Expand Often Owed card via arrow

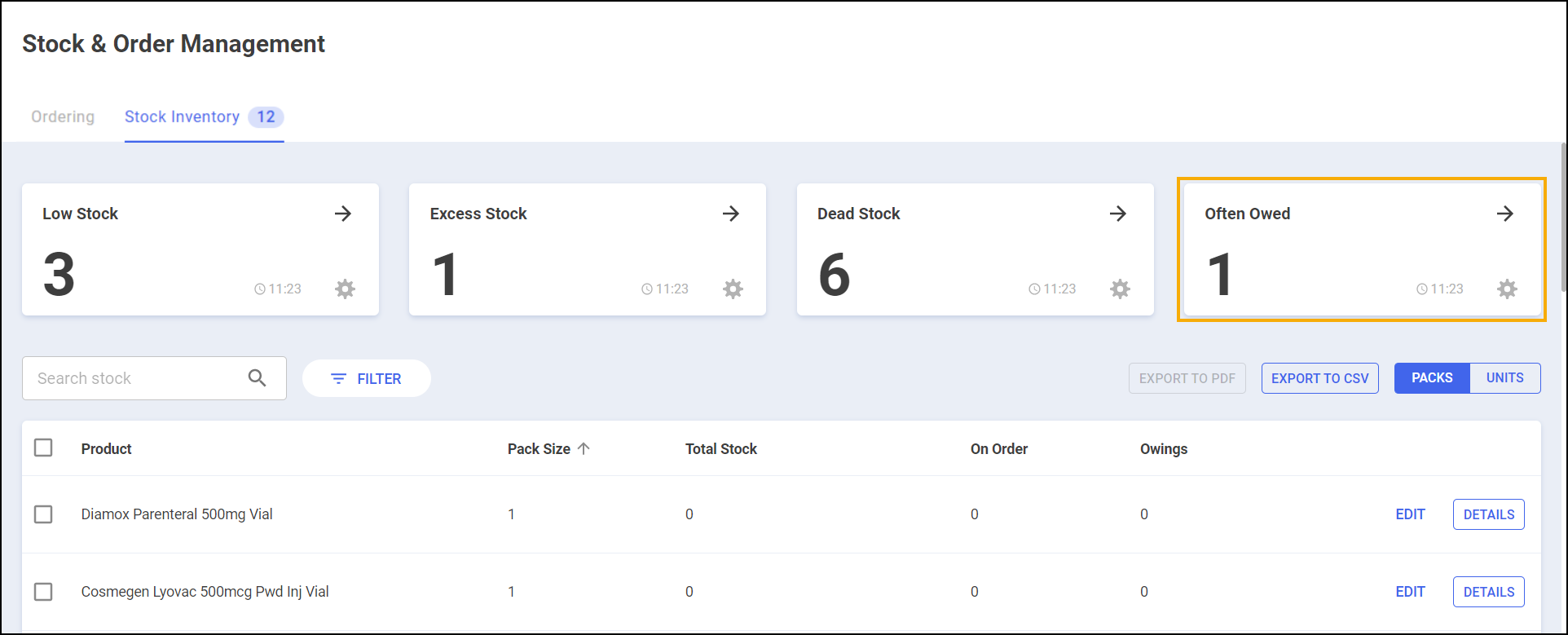[x=1505, y=214]
